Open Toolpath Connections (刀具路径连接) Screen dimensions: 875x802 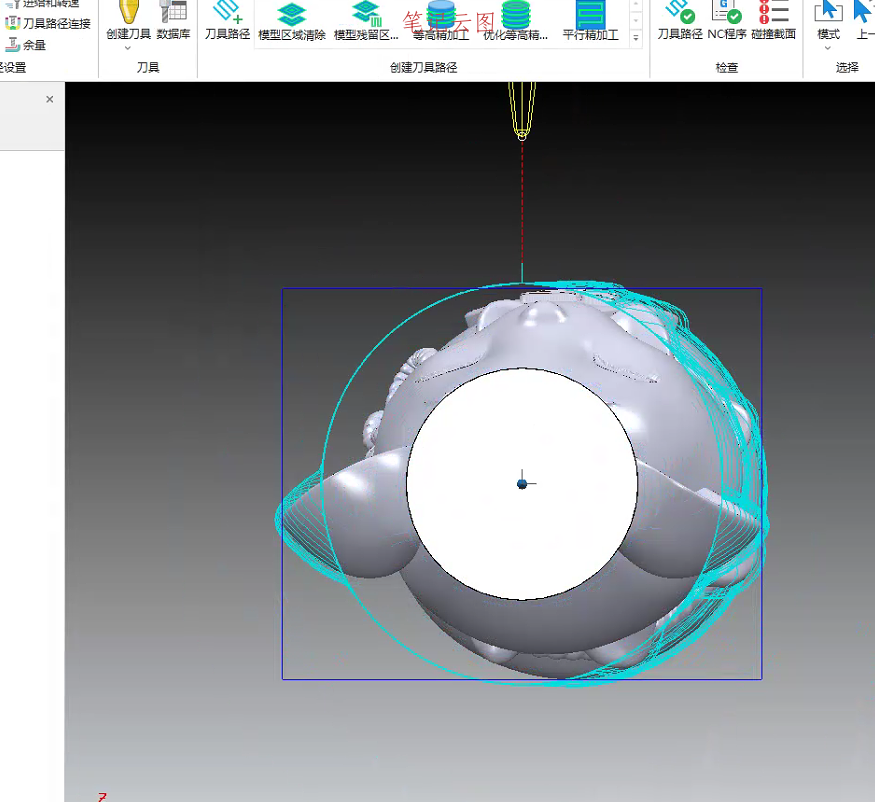48,23
